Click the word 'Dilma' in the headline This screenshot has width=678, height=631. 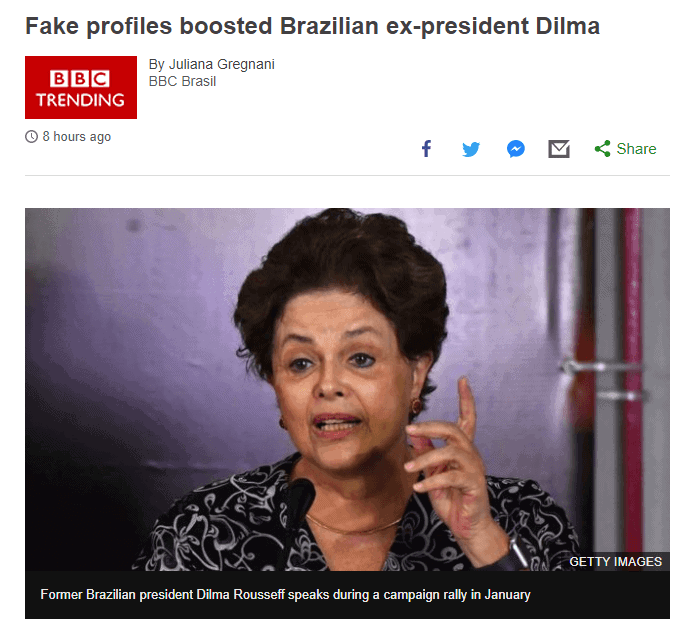(x=567, y=26)
